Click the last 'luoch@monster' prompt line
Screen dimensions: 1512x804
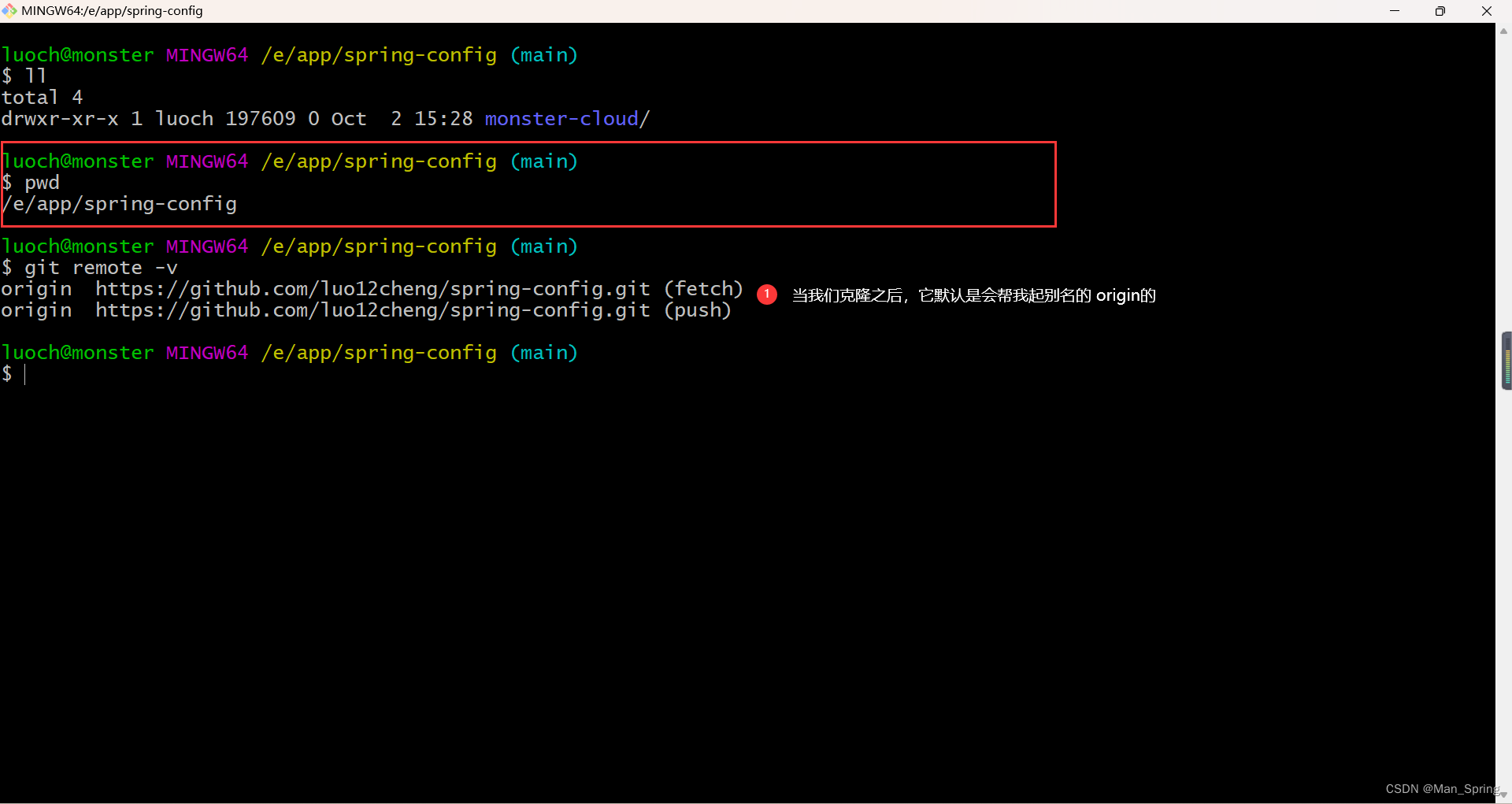click(x=290, y=353)
